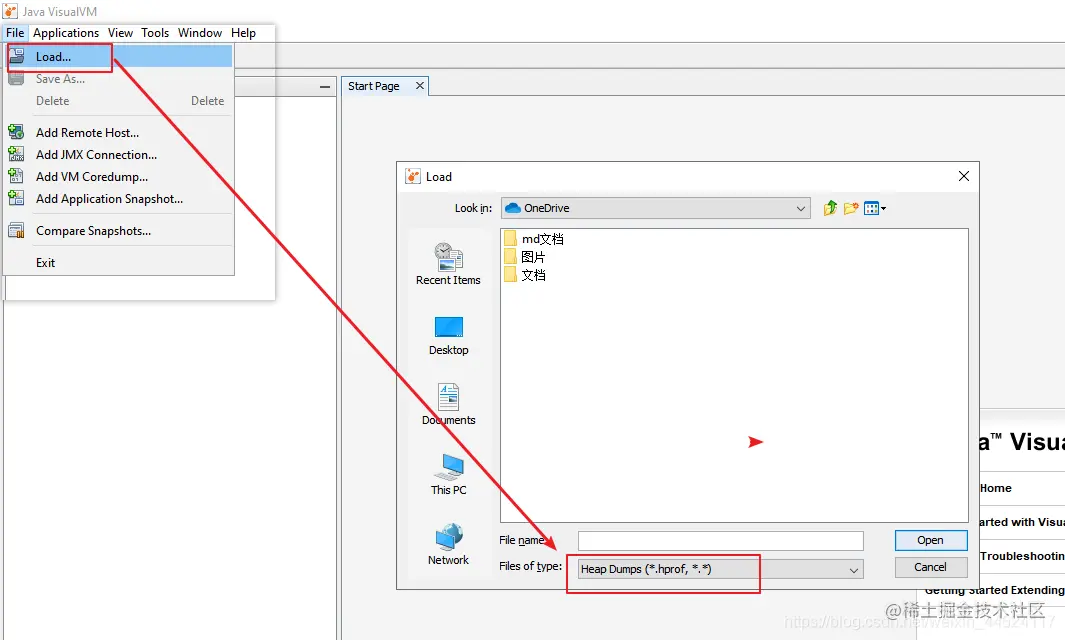Click the File name input field
Image resolution: width=1065 pixels, height=640 pixels.
(x=721, y=541)
